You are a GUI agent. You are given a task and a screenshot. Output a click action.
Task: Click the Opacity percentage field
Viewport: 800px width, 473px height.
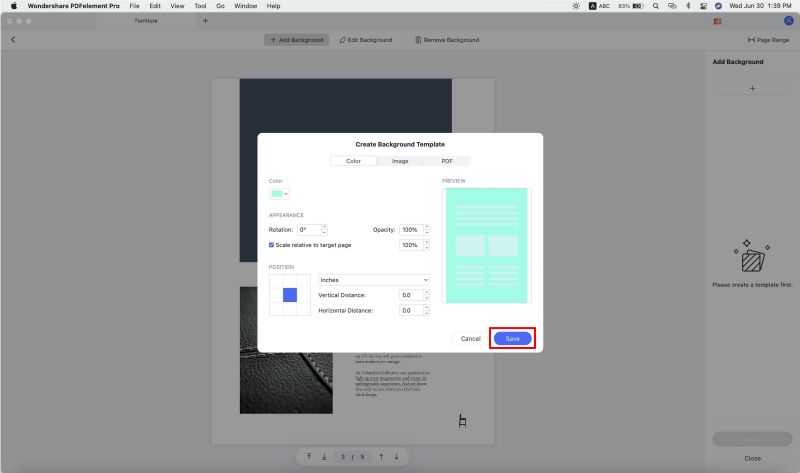point(411,230)
